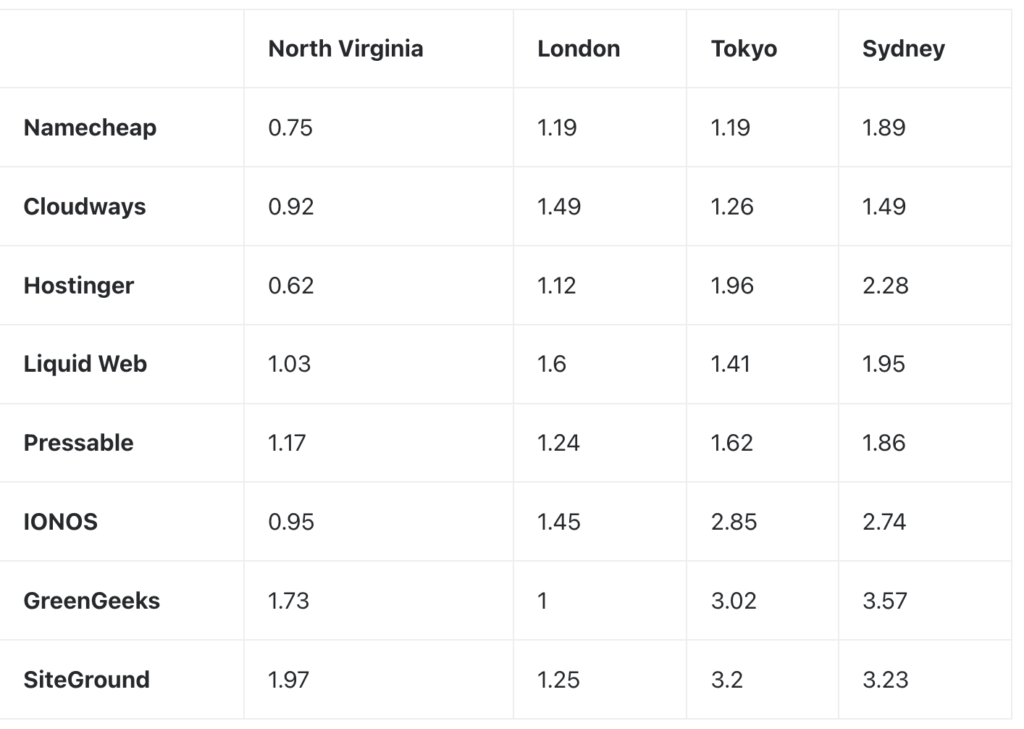This screenshot has height=729, width=1024.
Task: Click Liquid Web's London value 1.6
Action: (x=552, y=364)
